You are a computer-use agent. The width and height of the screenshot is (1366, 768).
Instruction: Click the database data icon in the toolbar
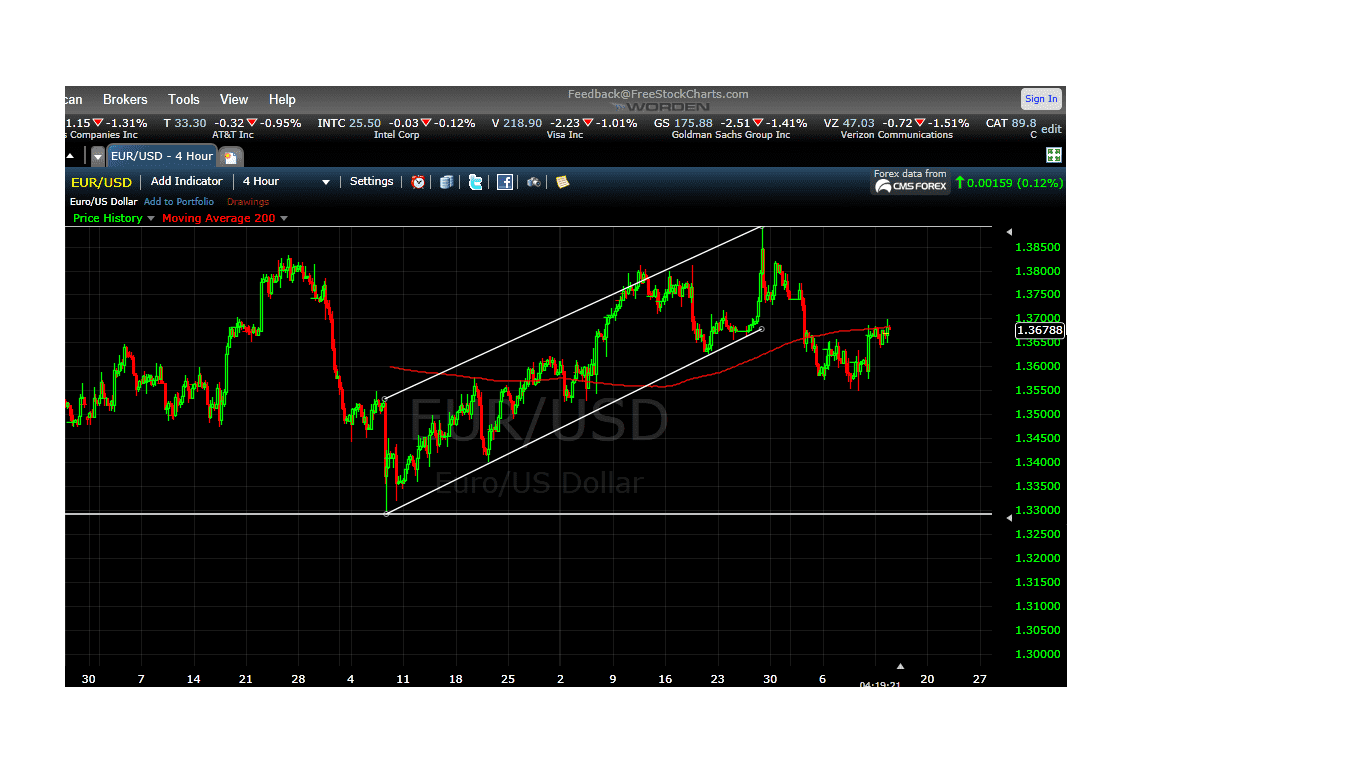tap(446, 182)
